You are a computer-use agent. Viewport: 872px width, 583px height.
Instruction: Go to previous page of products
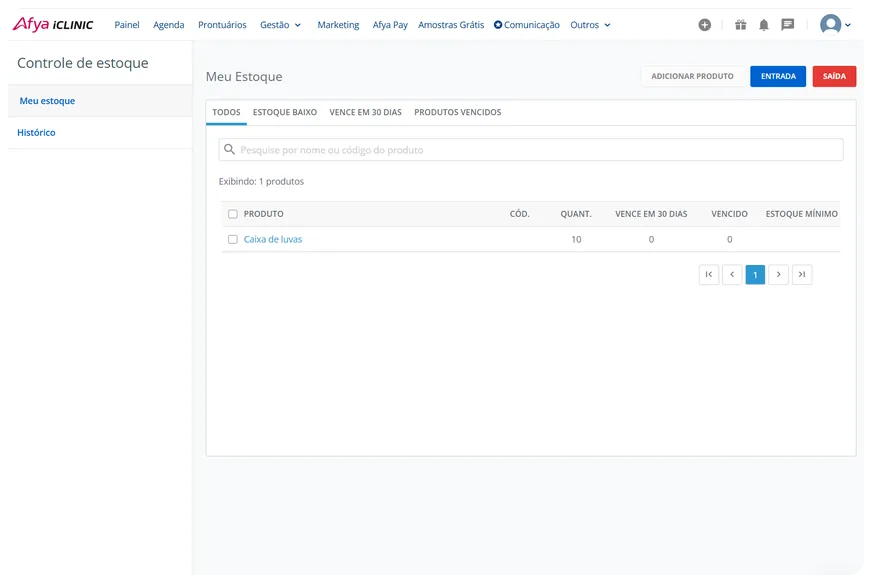(x=732, y=274)
